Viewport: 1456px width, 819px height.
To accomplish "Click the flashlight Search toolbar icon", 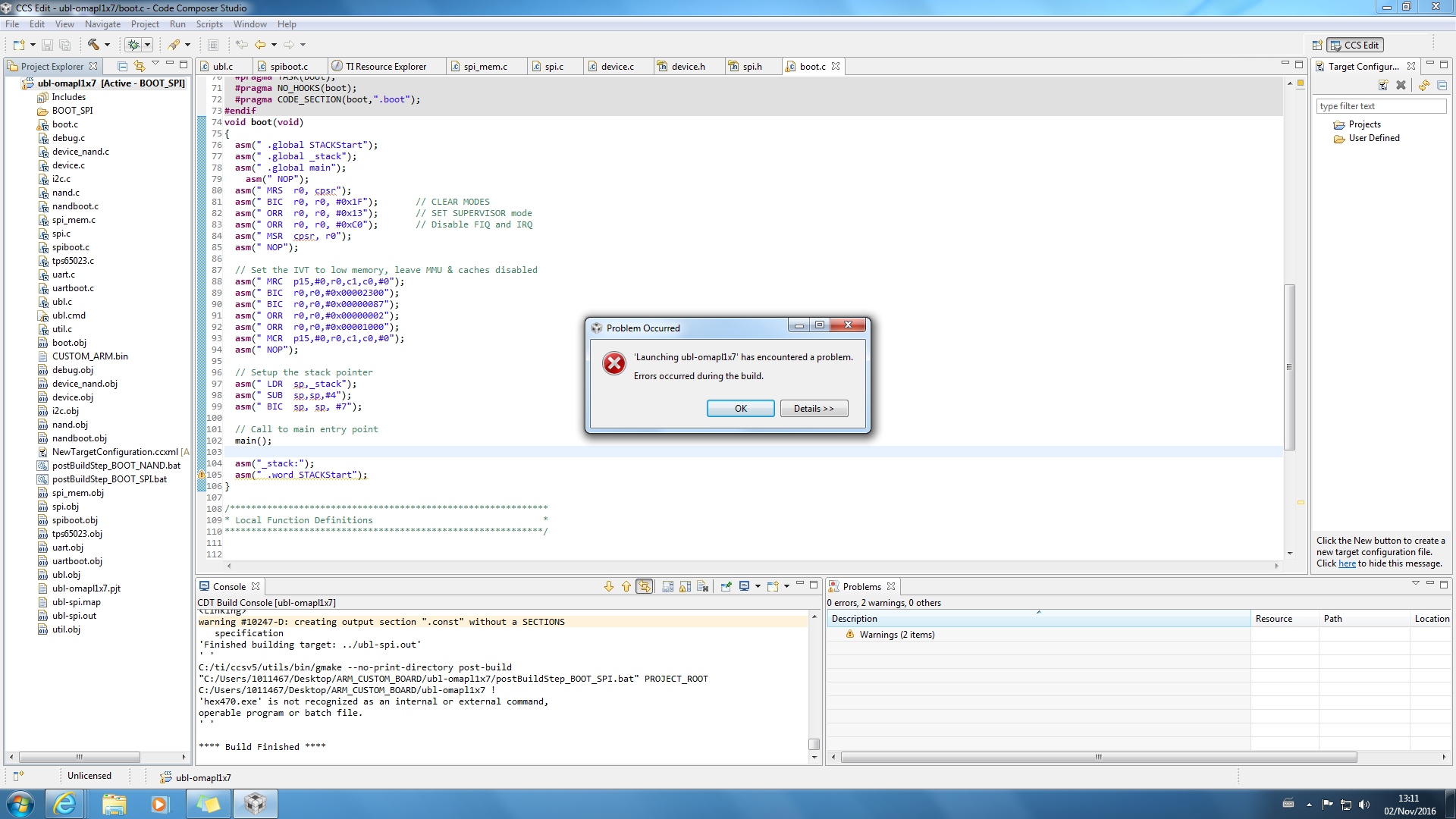I will (174, 45).
